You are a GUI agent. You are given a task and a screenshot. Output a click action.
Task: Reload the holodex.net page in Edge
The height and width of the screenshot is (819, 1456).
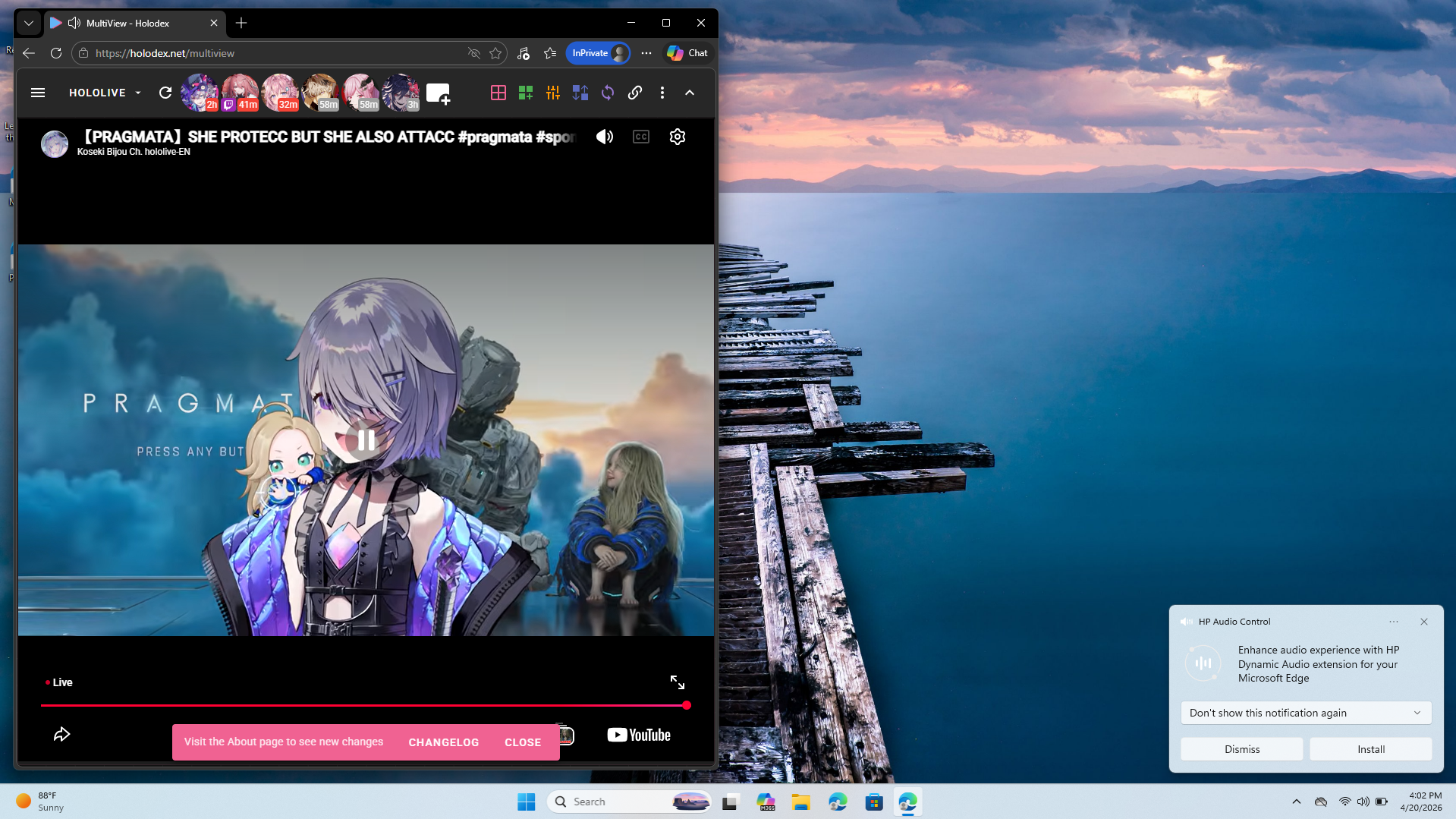pos(56,53)
